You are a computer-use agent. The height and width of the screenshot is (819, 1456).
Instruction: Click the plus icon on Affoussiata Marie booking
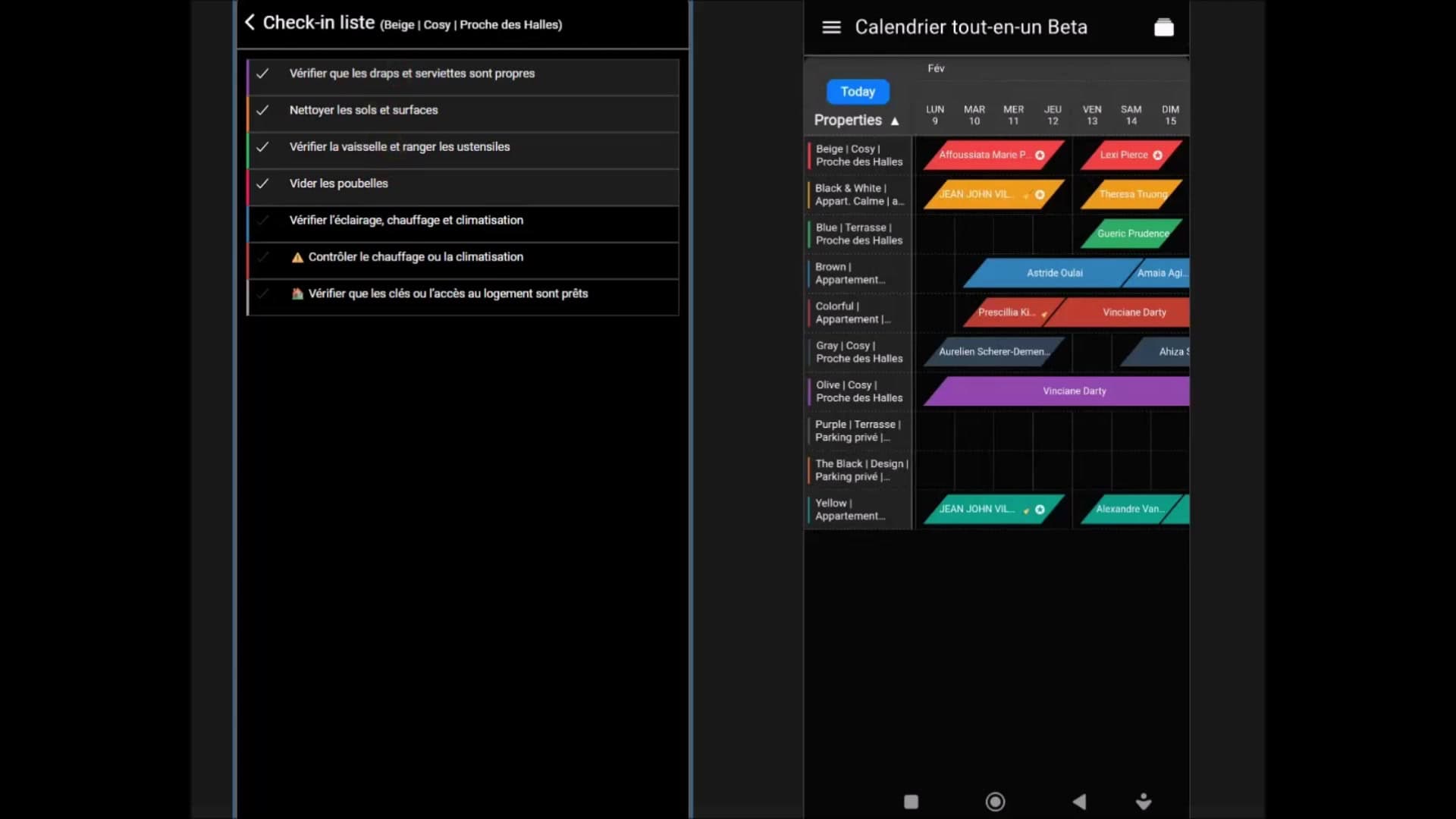click(x=1040, y=155)
